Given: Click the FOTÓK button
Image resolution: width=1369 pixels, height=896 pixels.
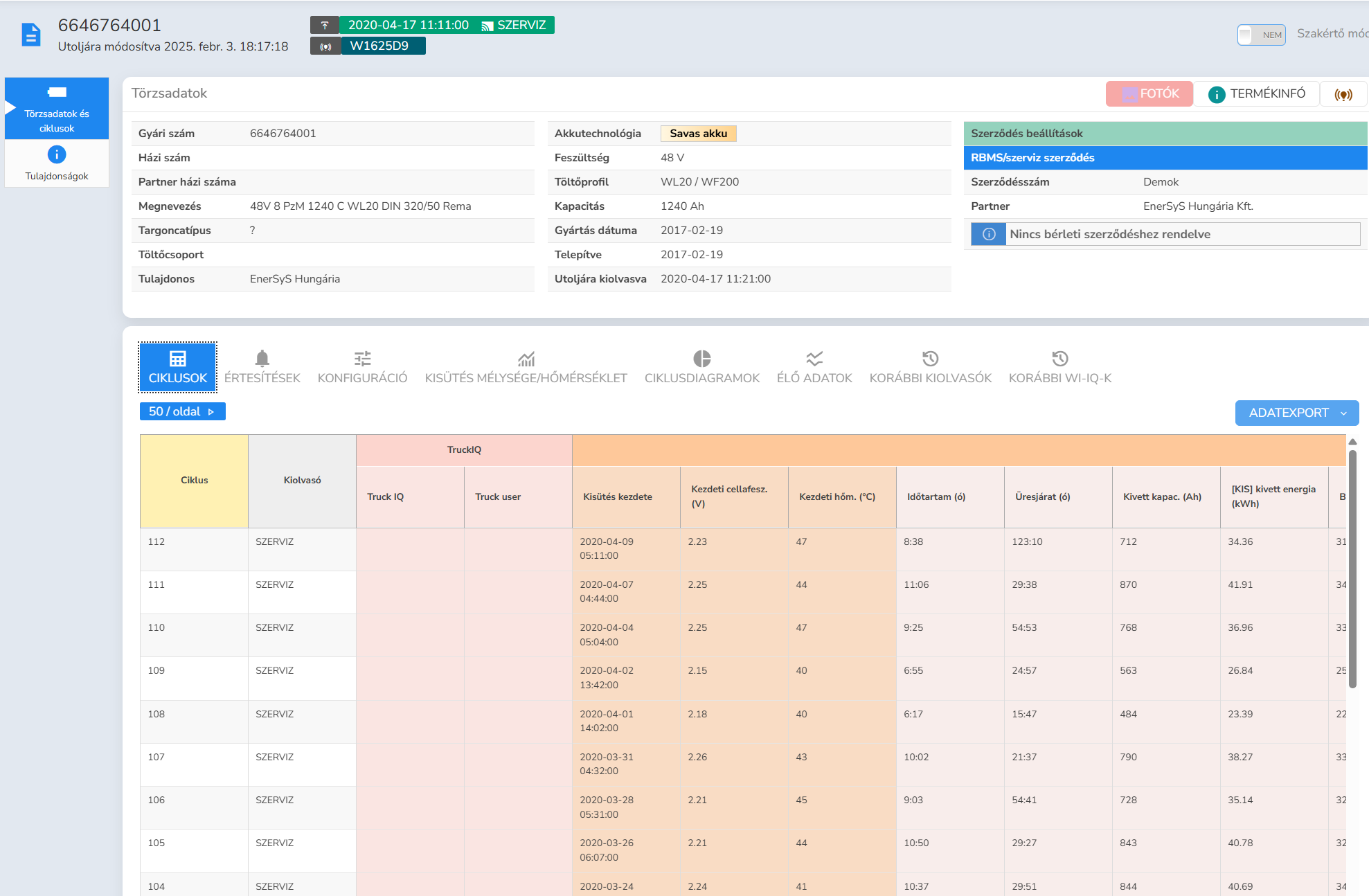Looking at the screenshot, I should click(x=1149, y=93).
